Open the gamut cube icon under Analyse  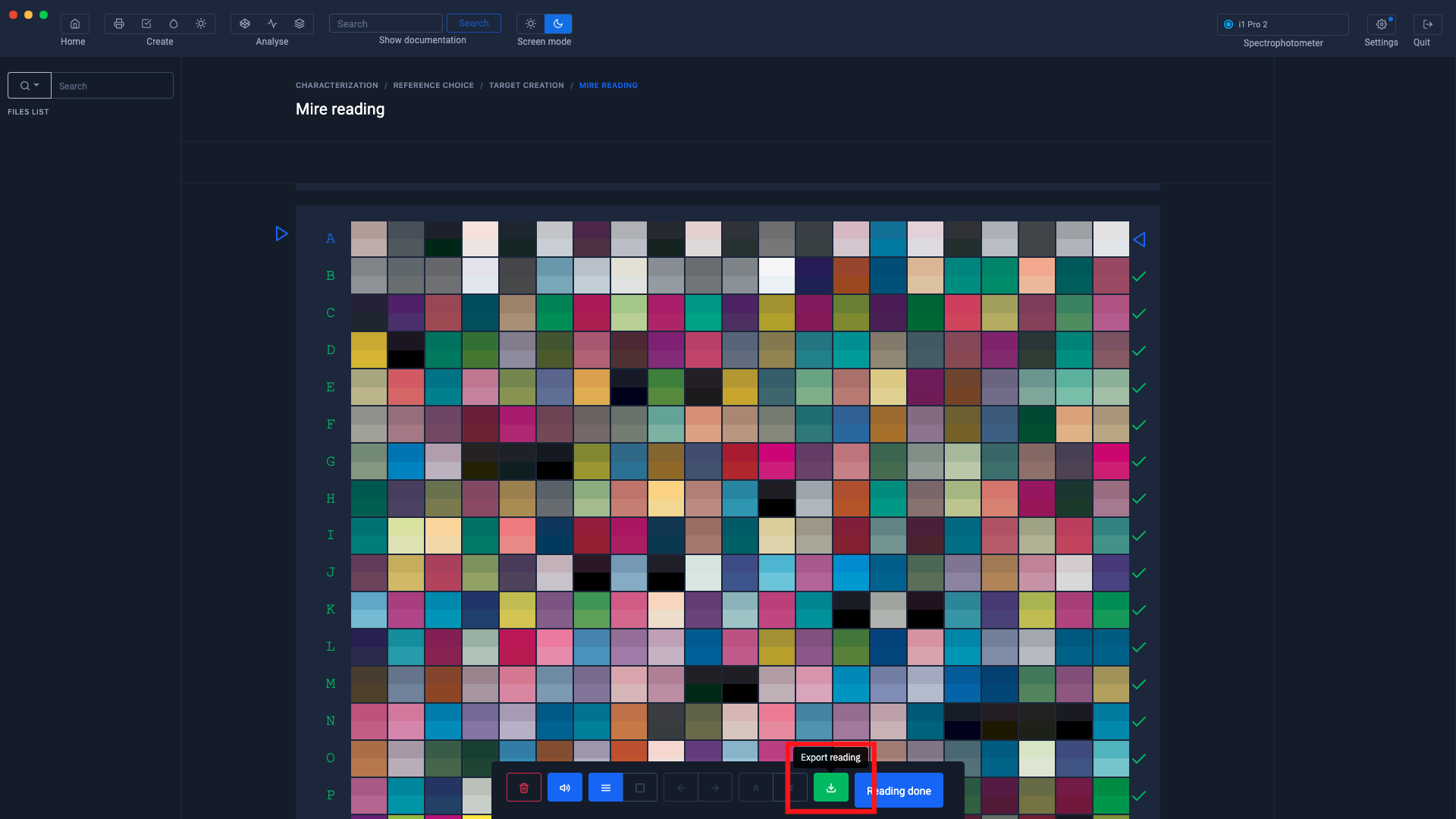(x=245, y=24)
